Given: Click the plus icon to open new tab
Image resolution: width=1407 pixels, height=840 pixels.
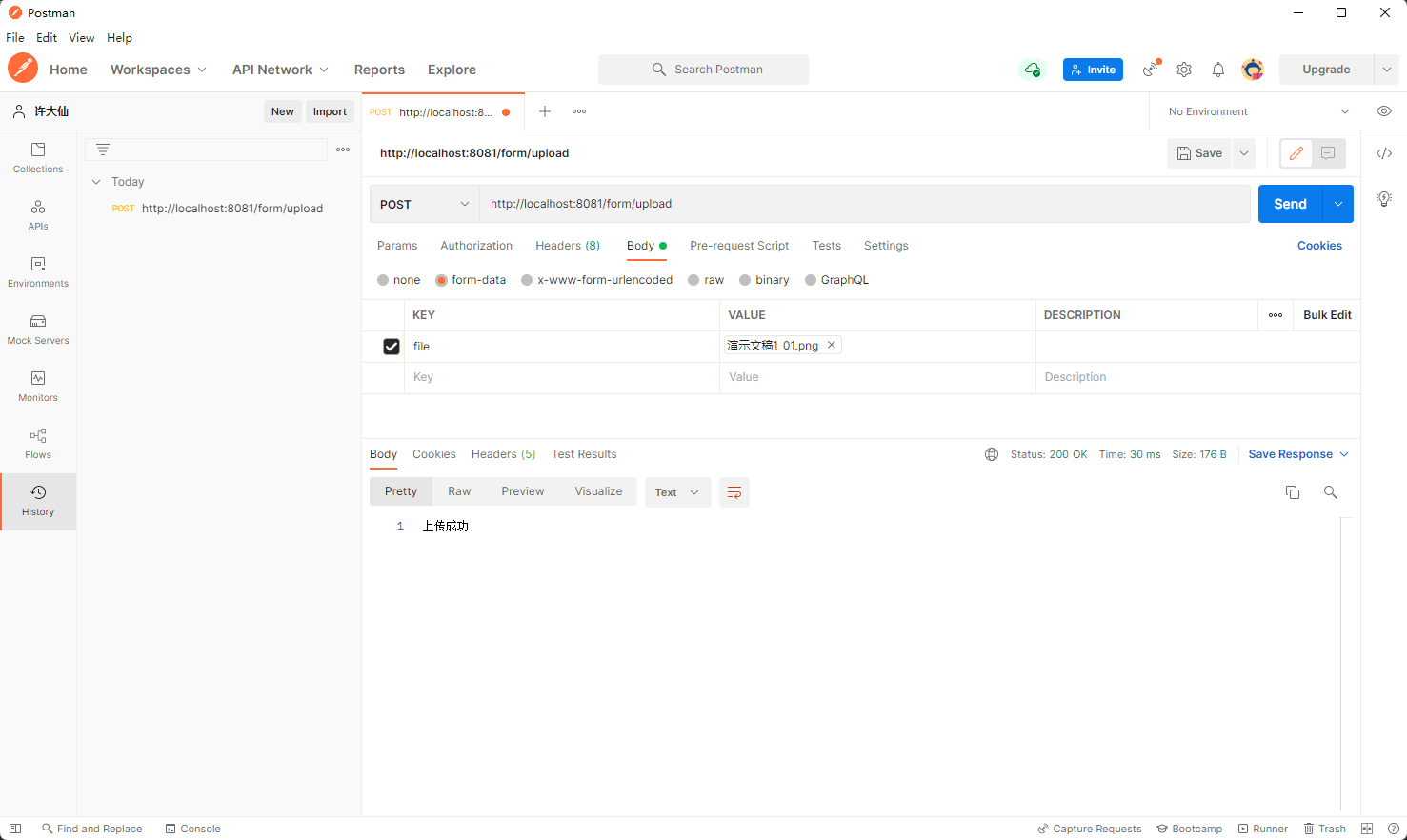Looking at the screenshot, I should coord(545,111).
